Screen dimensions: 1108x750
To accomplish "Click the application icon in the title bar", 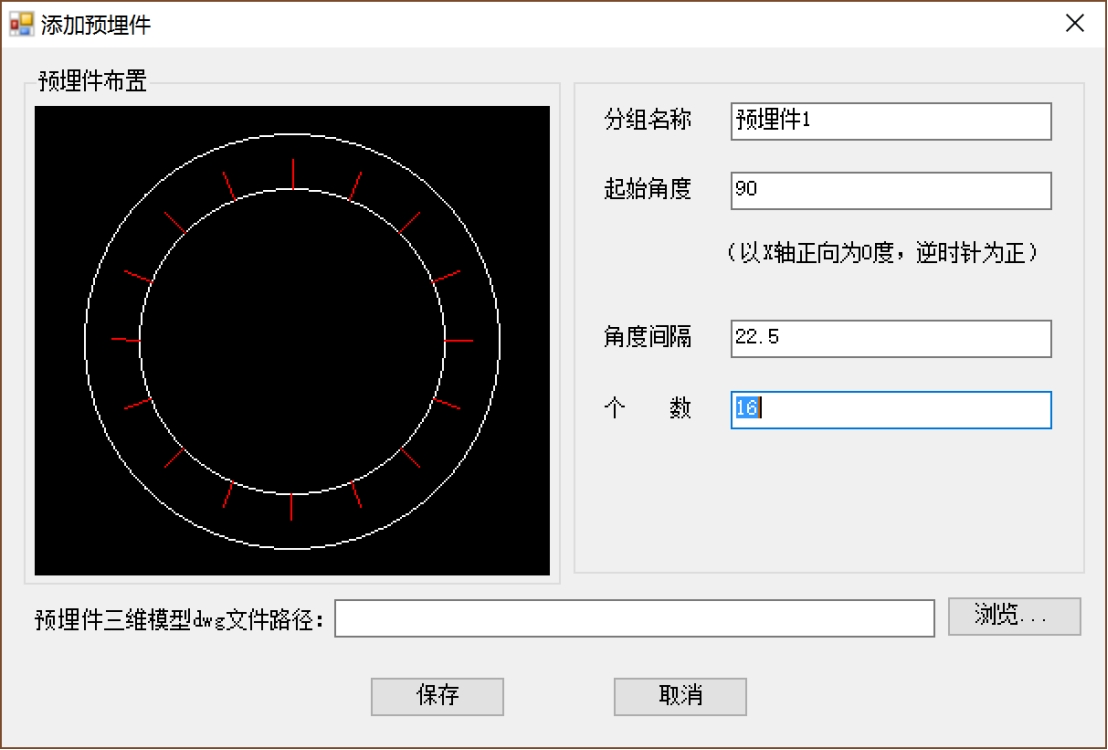I will (x=22, y=22).
